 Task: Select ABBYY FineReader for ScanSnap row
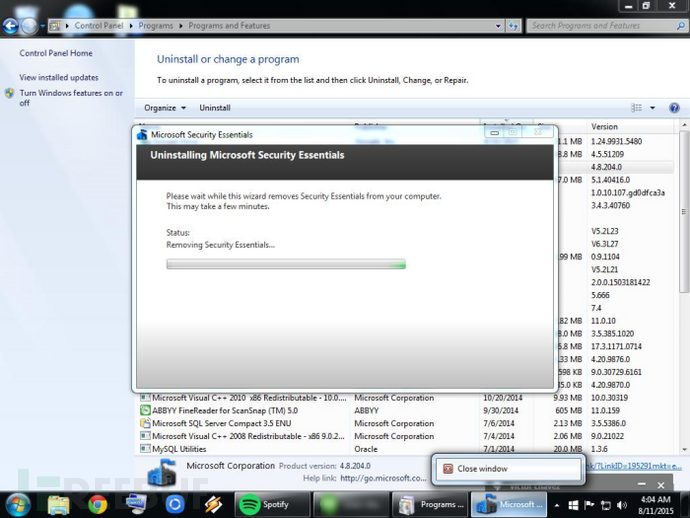407,411
